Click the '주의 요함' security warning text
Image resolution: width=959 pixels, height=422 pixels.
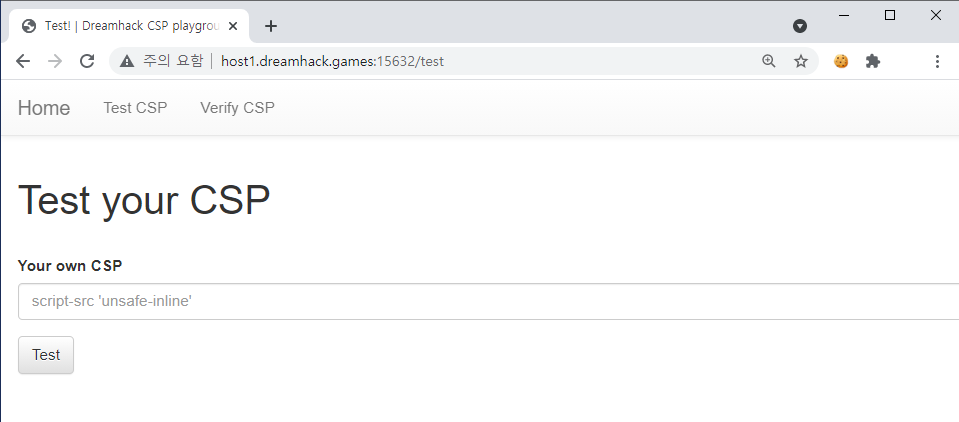tap(172, 61)
